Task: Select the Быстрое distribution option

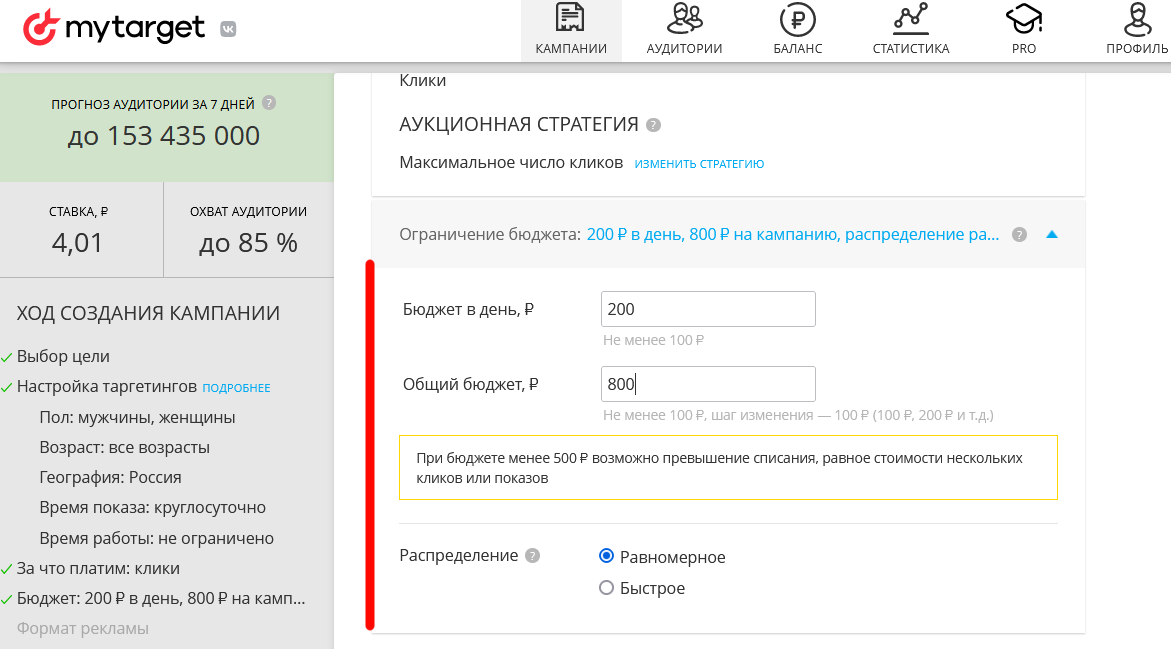Action: (606, 588)
